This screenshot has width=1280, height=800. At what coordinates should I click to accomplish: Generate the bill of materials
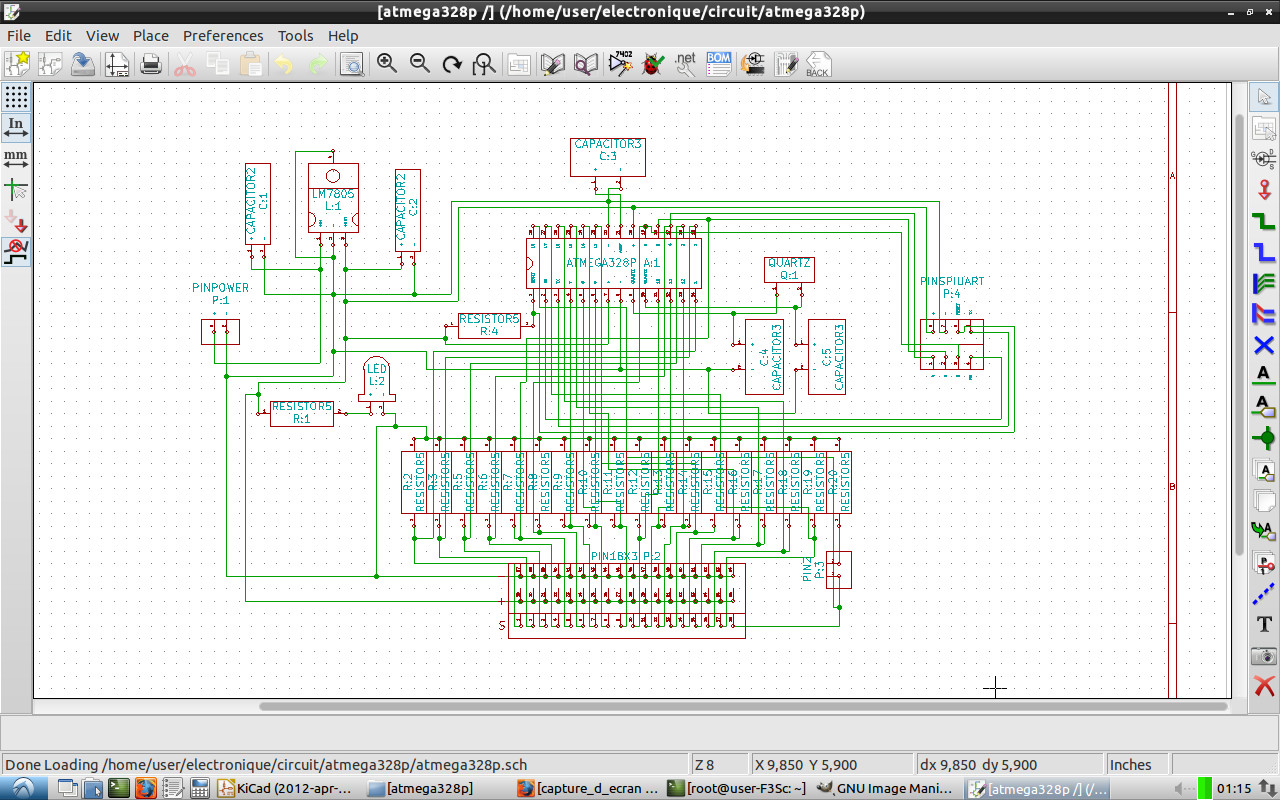(x=719, y=65)
